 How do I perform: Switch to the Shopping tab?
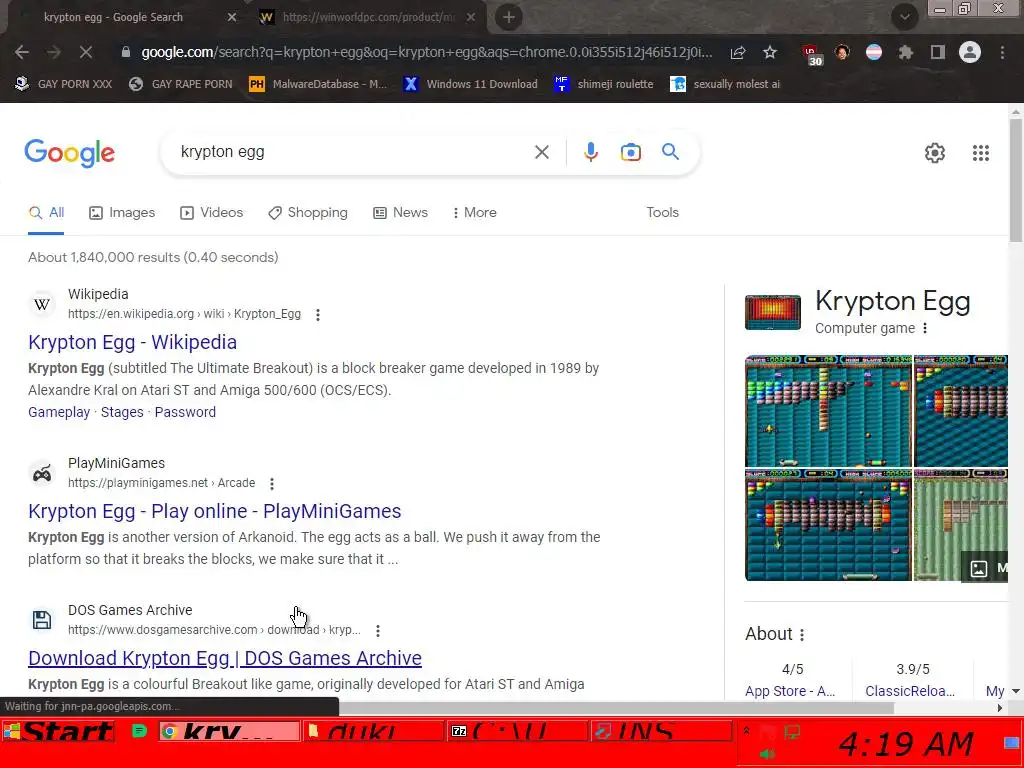[308, 213]
